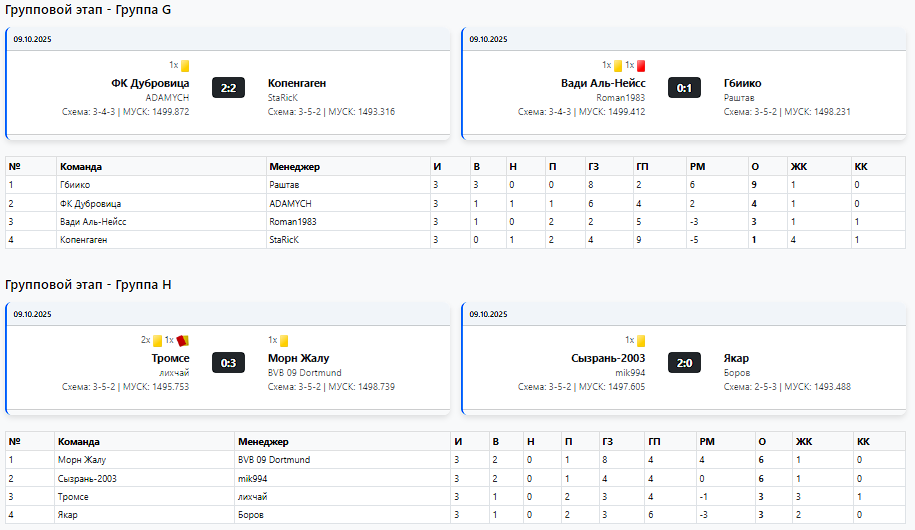Click the yellow card icon above Сызрань-2003

[x=641, y=340]
